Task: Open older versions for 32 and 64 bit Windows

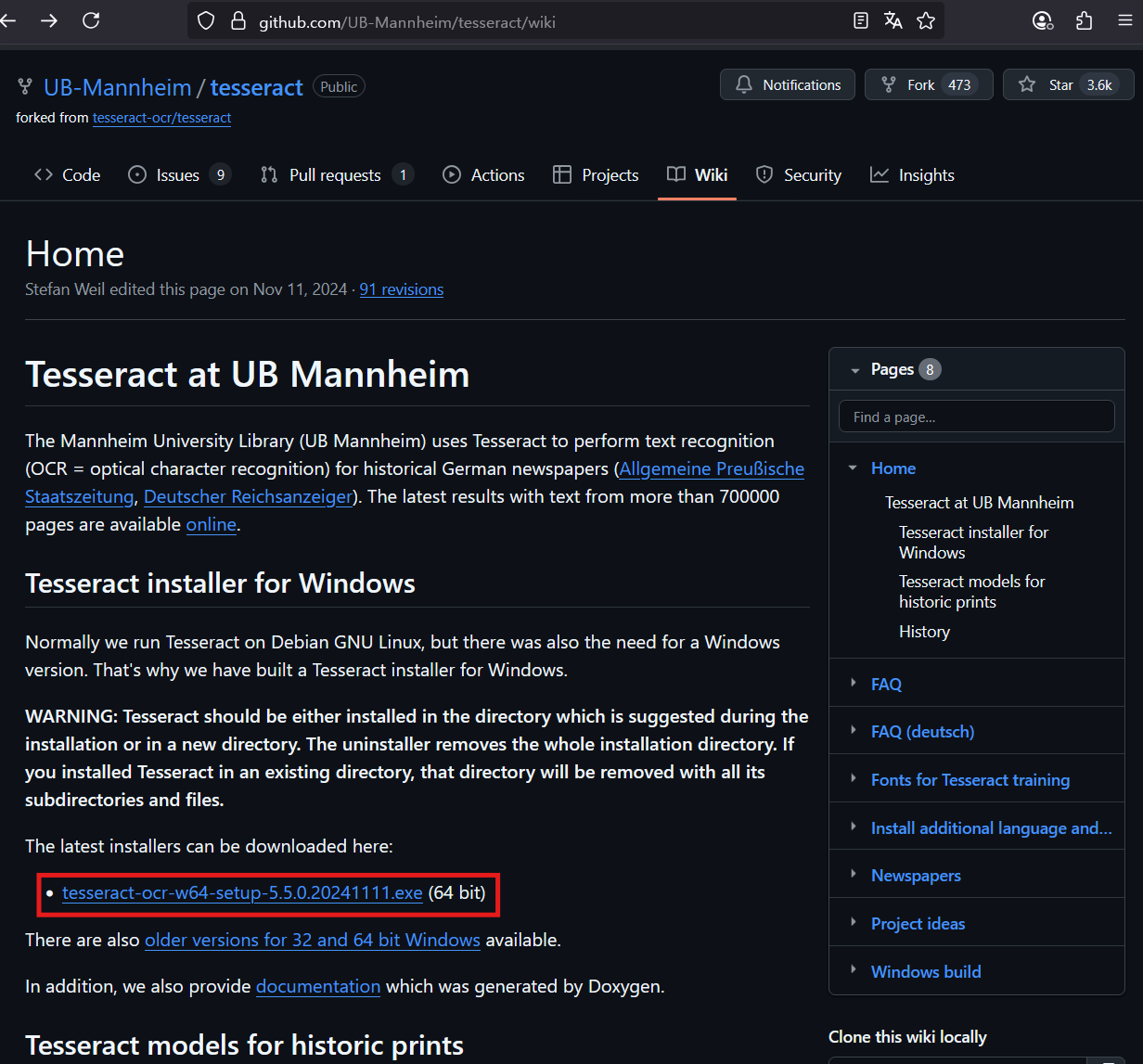Action: pos(313,940)
